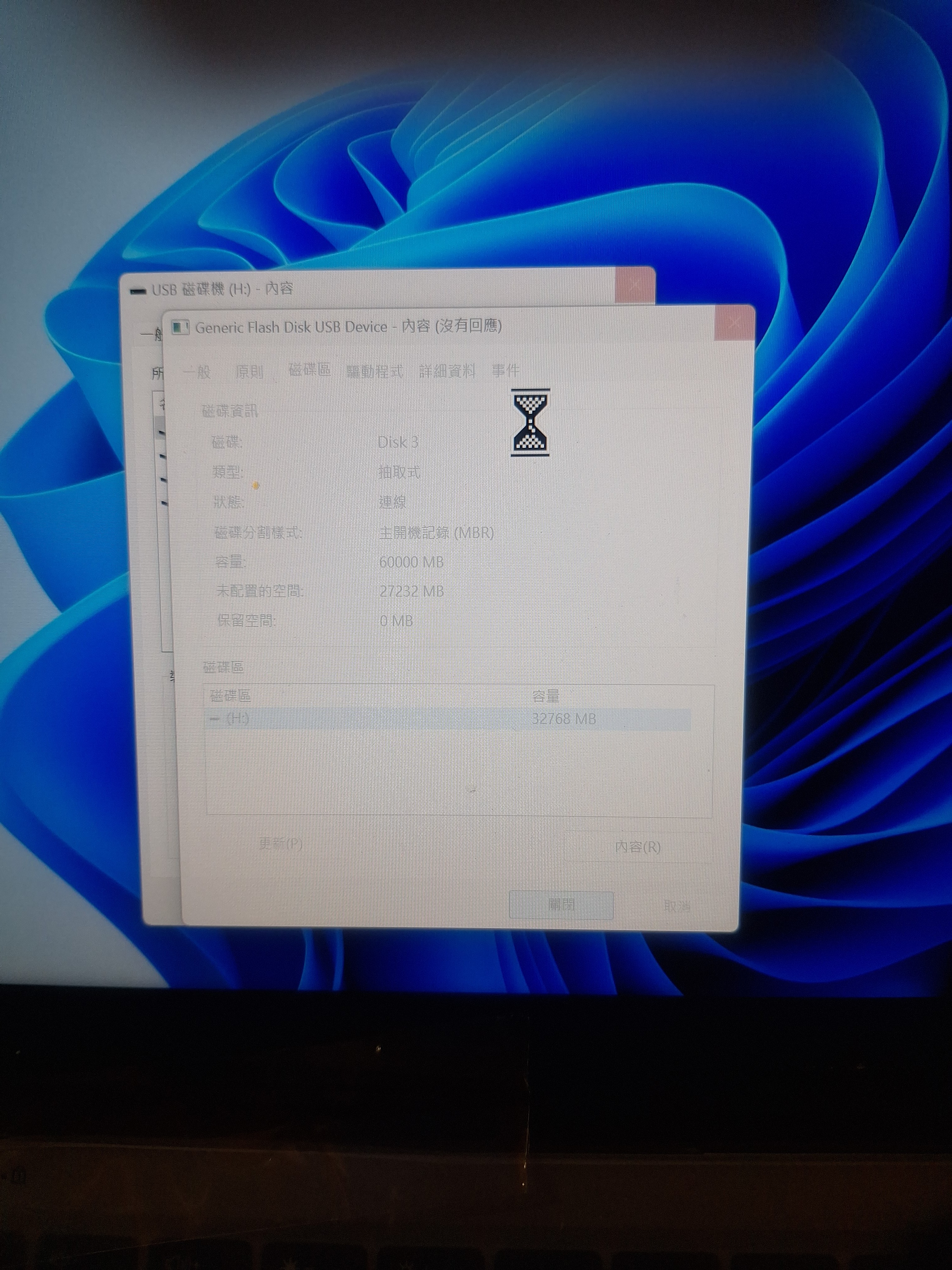Click the 磁碟區 column header
The width and height of the screenshot is (952, 1270).
(x=231, y=696)
